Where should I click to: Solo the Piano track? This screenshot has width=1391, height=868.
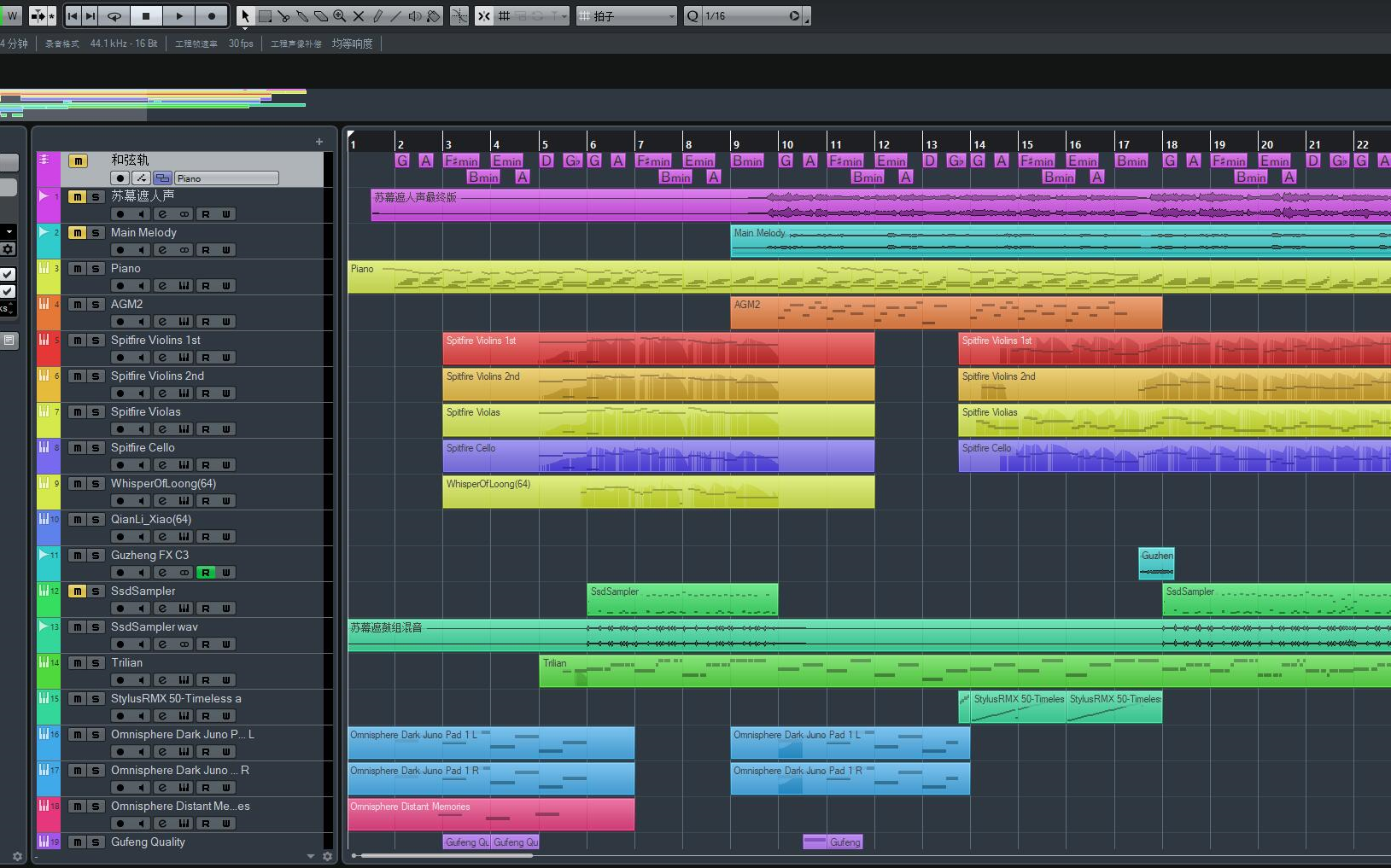click(x=96, y=268)
